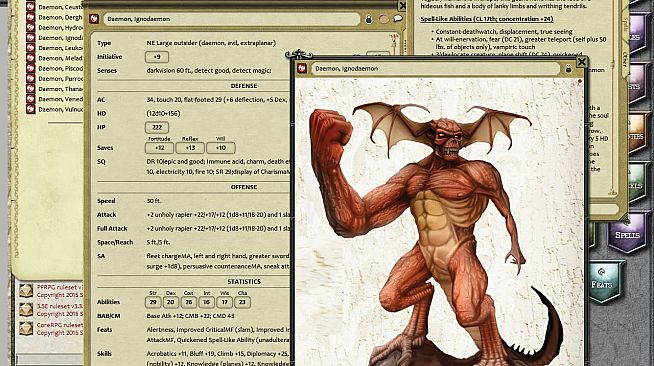The image size is (654, 366).
Task: Click the Speed value 30 ft.
Action: 153,201
